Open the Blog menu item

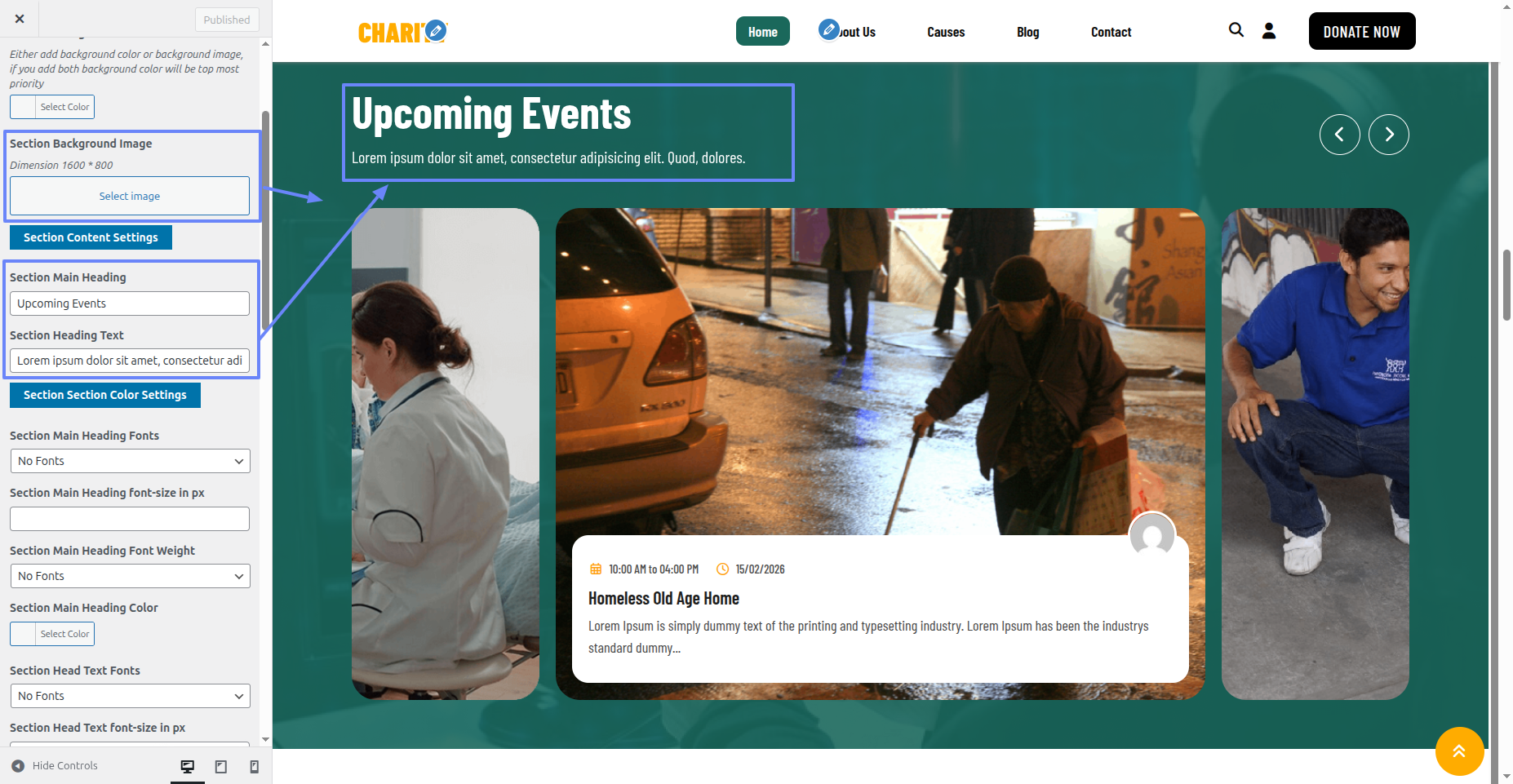click(x=1027, y=32)
